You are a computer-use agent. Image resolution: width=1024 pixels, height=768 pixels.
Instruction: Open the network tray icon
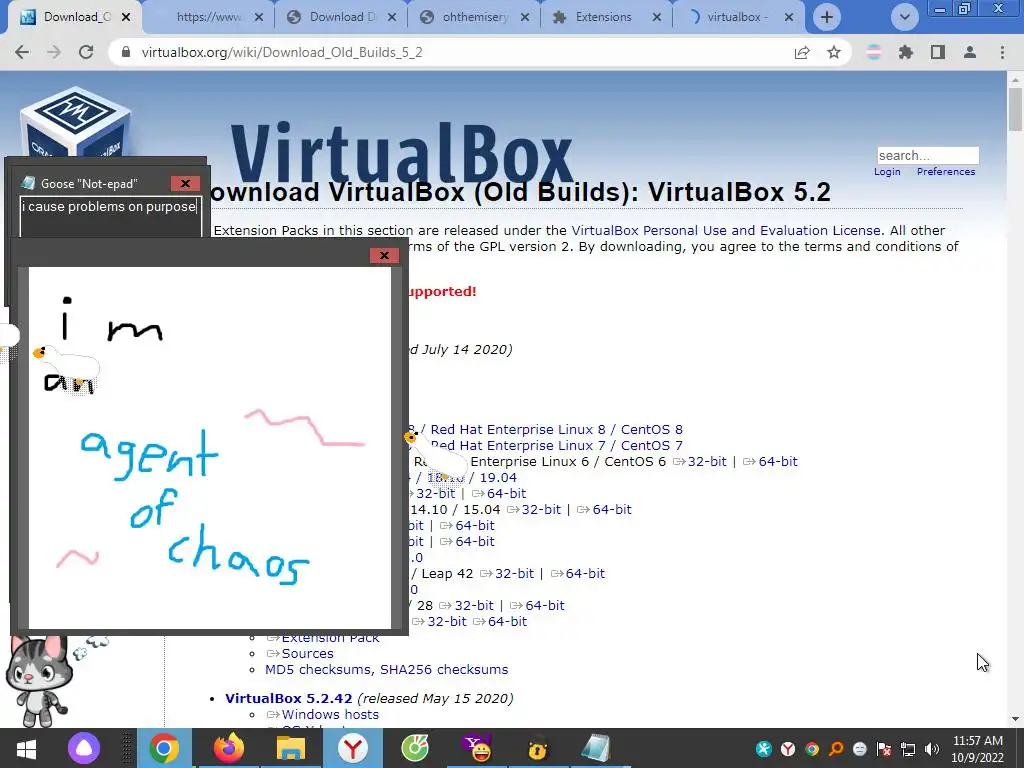click(x=908, y=749)
